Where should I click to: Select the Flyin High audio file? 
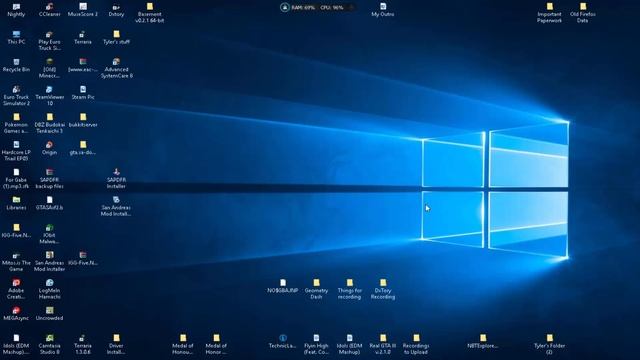(316, 344)
